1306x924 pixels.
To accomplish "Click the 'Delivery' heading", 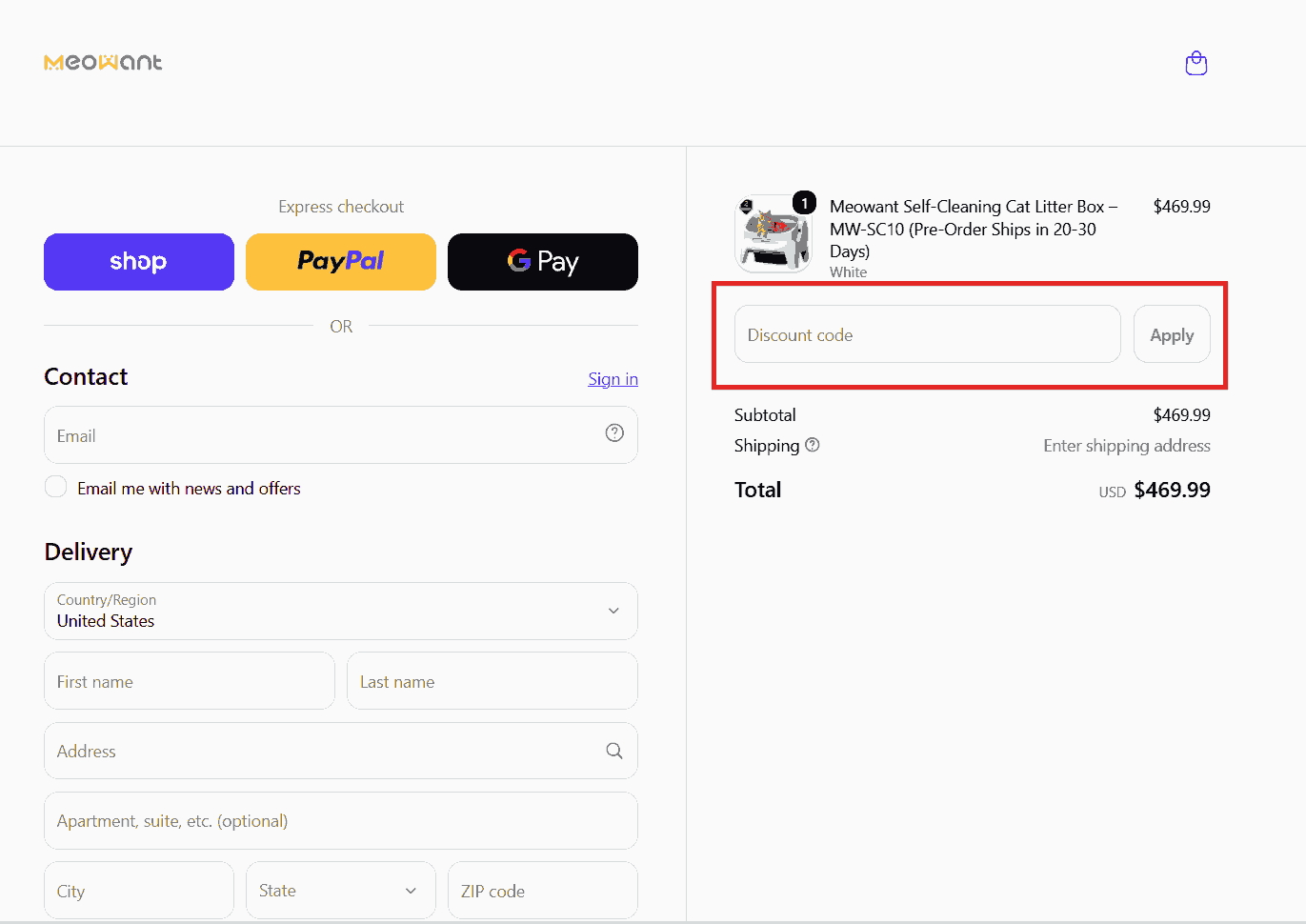I will pyautogui.click(x=89, y=552).
